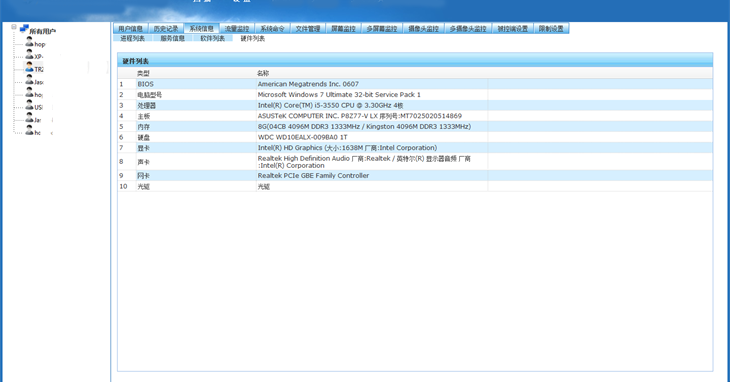Collapse the 所有用户 tree root
The width and height of the screenshot is (730, 382).
click(14, 27)
